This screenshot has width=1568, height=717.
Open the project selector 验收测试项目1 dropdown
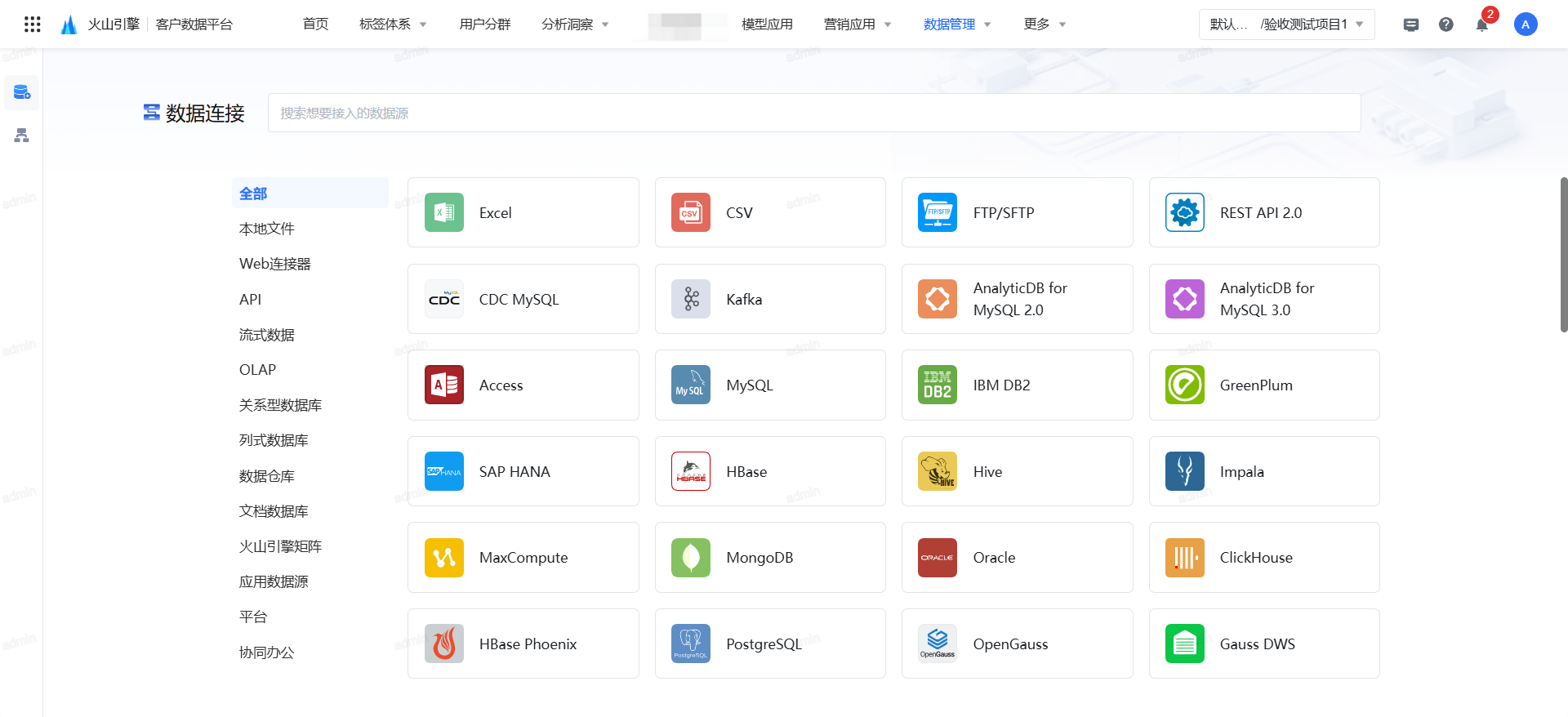point(1286,24)
